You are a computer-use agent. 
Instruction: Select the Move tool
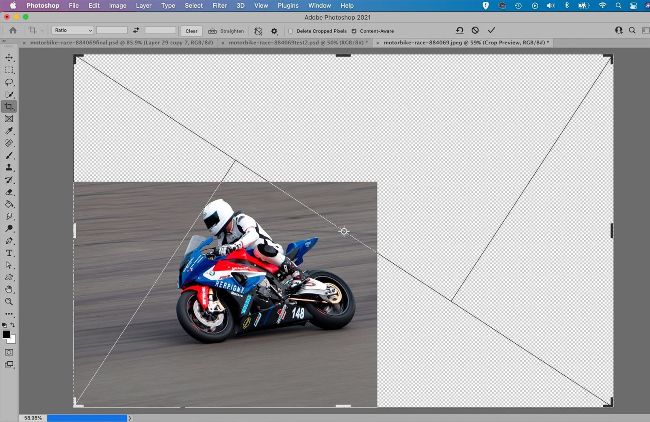[x=9, y=57]
